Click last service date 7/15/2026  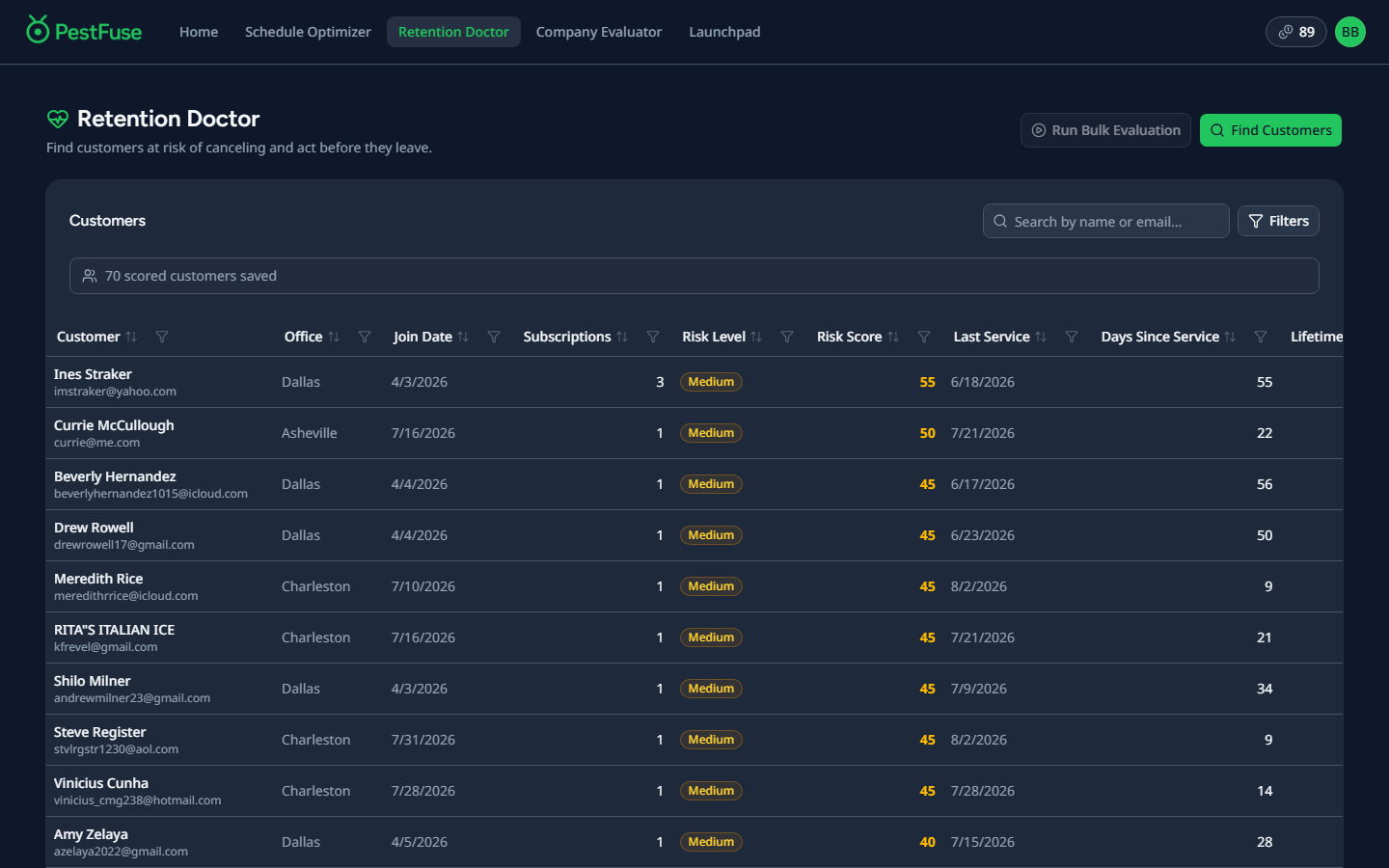983,842
